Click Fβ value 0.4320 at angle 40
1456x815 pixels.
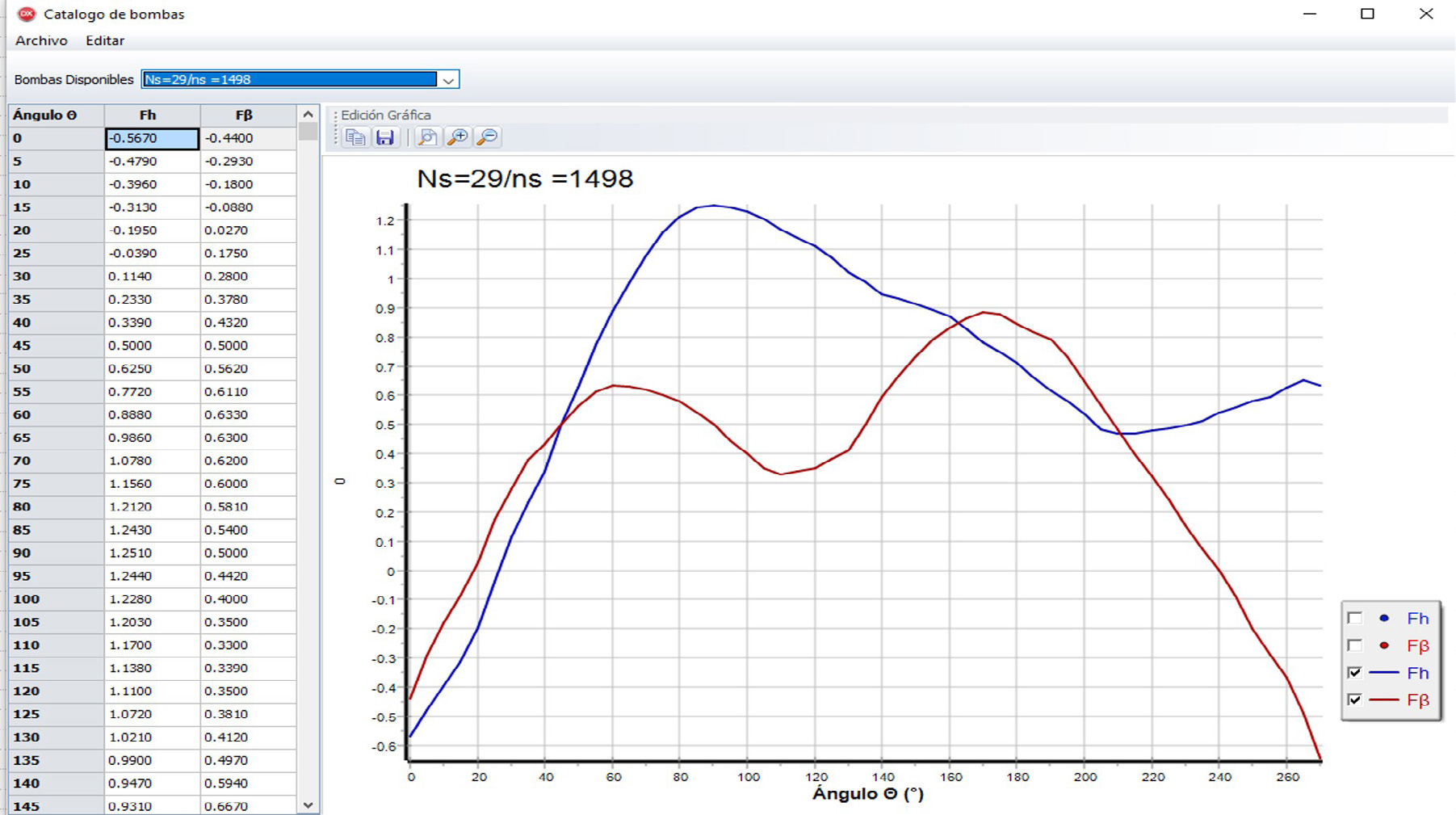[x=248, y=322]
